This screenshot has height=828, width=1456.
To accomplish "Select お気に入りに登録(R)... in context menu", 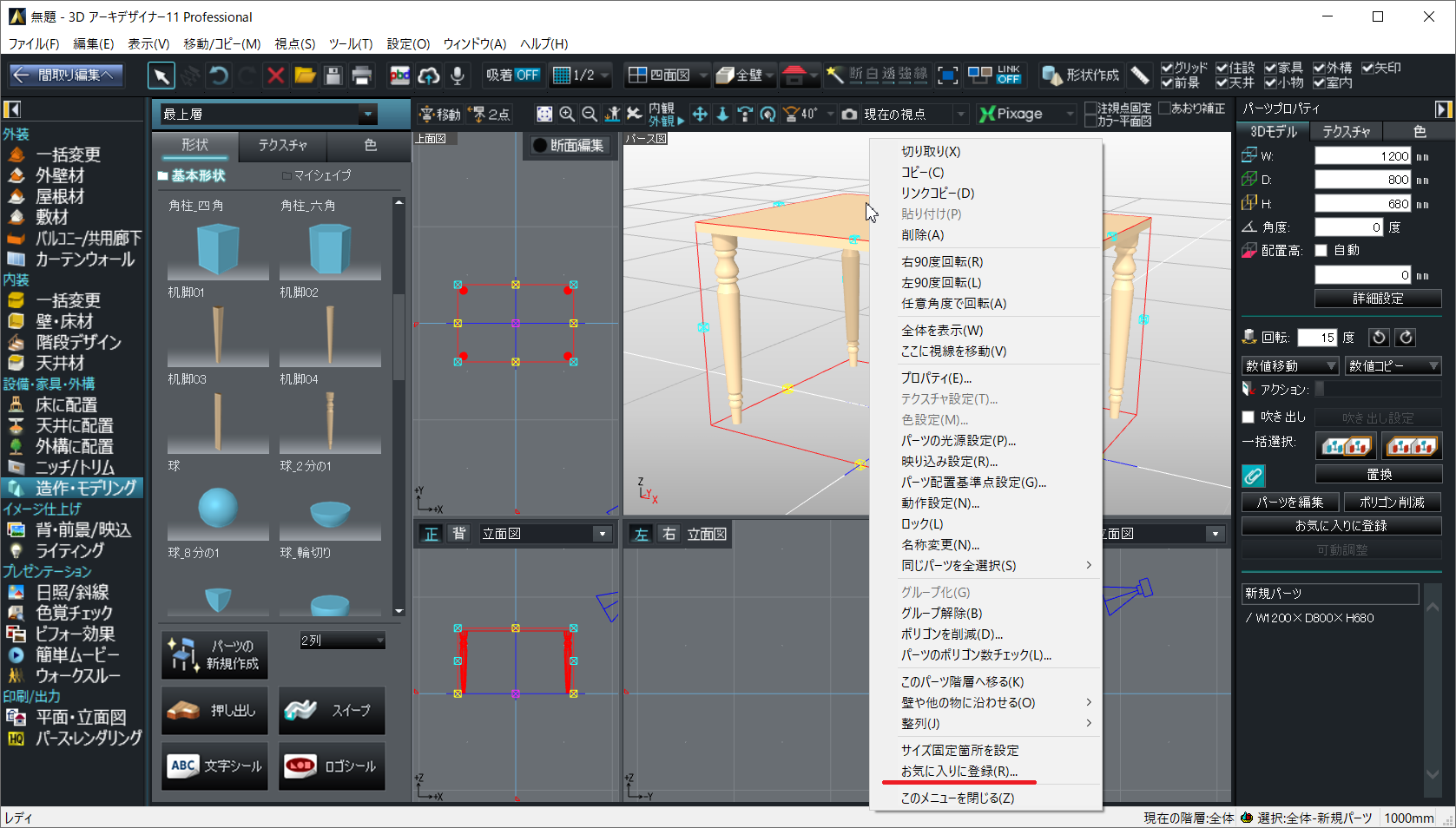I will [959, 772].
